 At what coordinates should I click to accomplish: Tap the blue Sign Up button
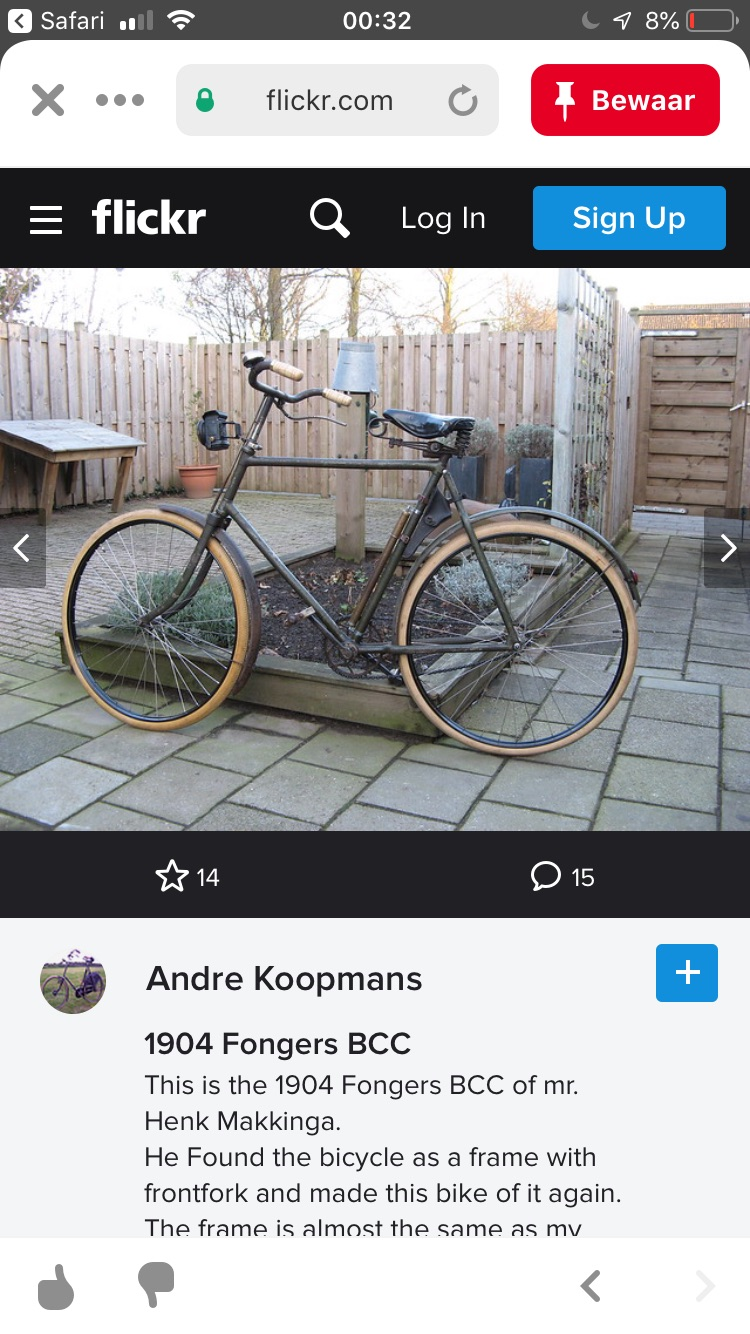coord(629,218)
